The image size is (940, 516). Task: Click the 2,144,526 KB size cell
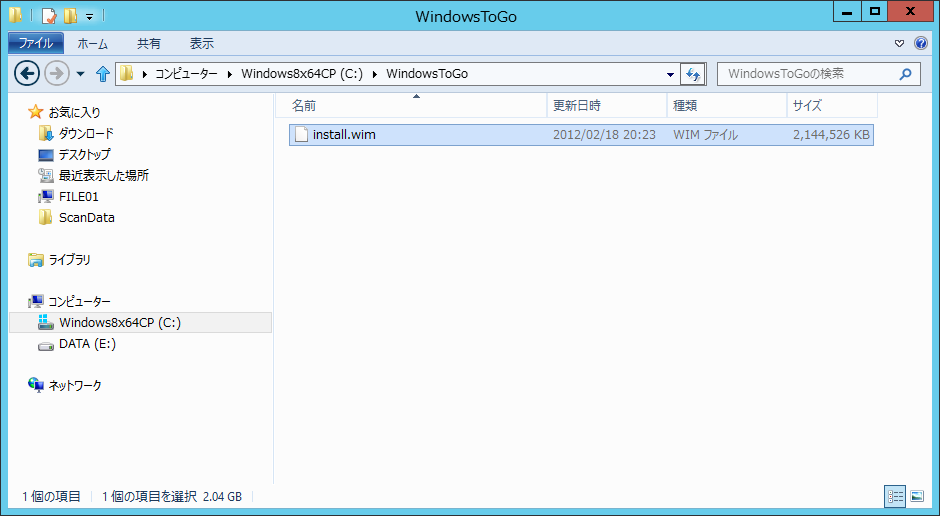(x=831, y=135)
